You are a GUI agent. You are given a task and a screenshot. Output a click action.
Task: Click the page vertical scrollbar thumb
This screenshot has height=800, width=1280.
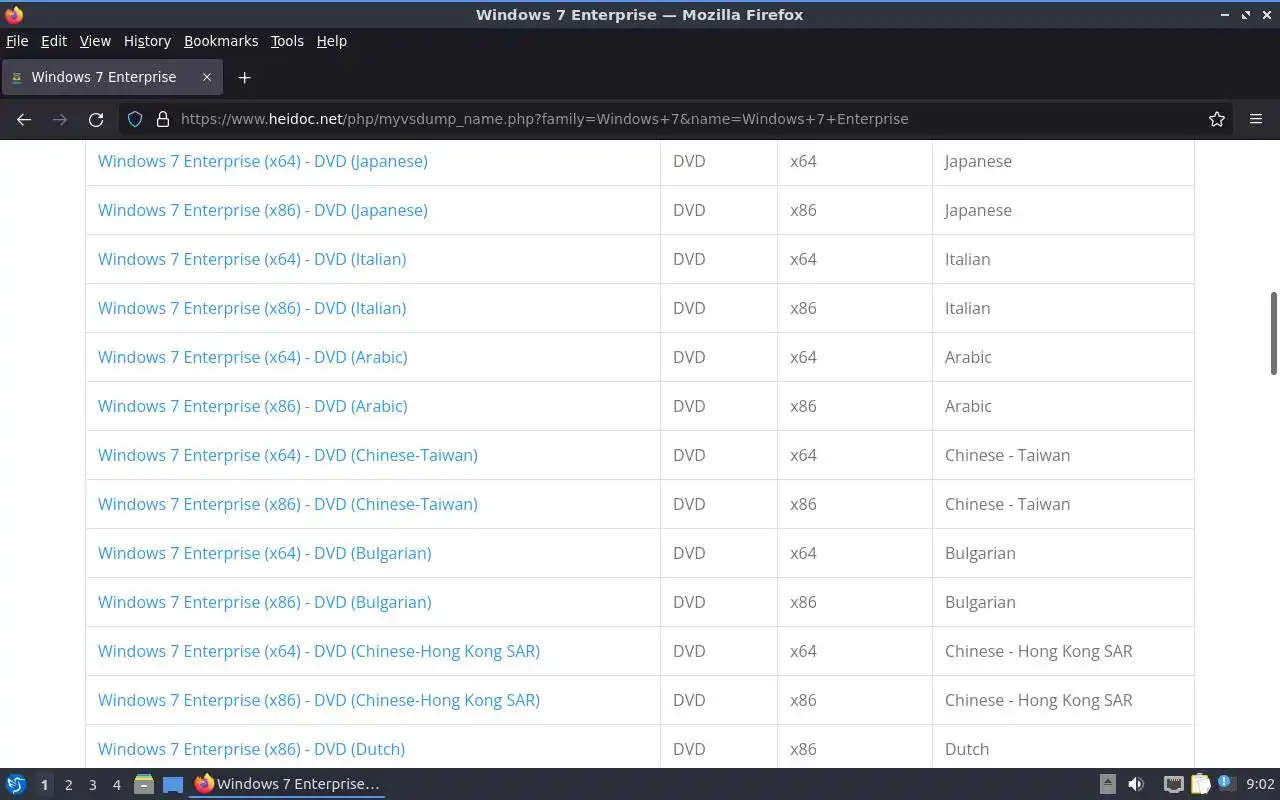click(1274, 334)
